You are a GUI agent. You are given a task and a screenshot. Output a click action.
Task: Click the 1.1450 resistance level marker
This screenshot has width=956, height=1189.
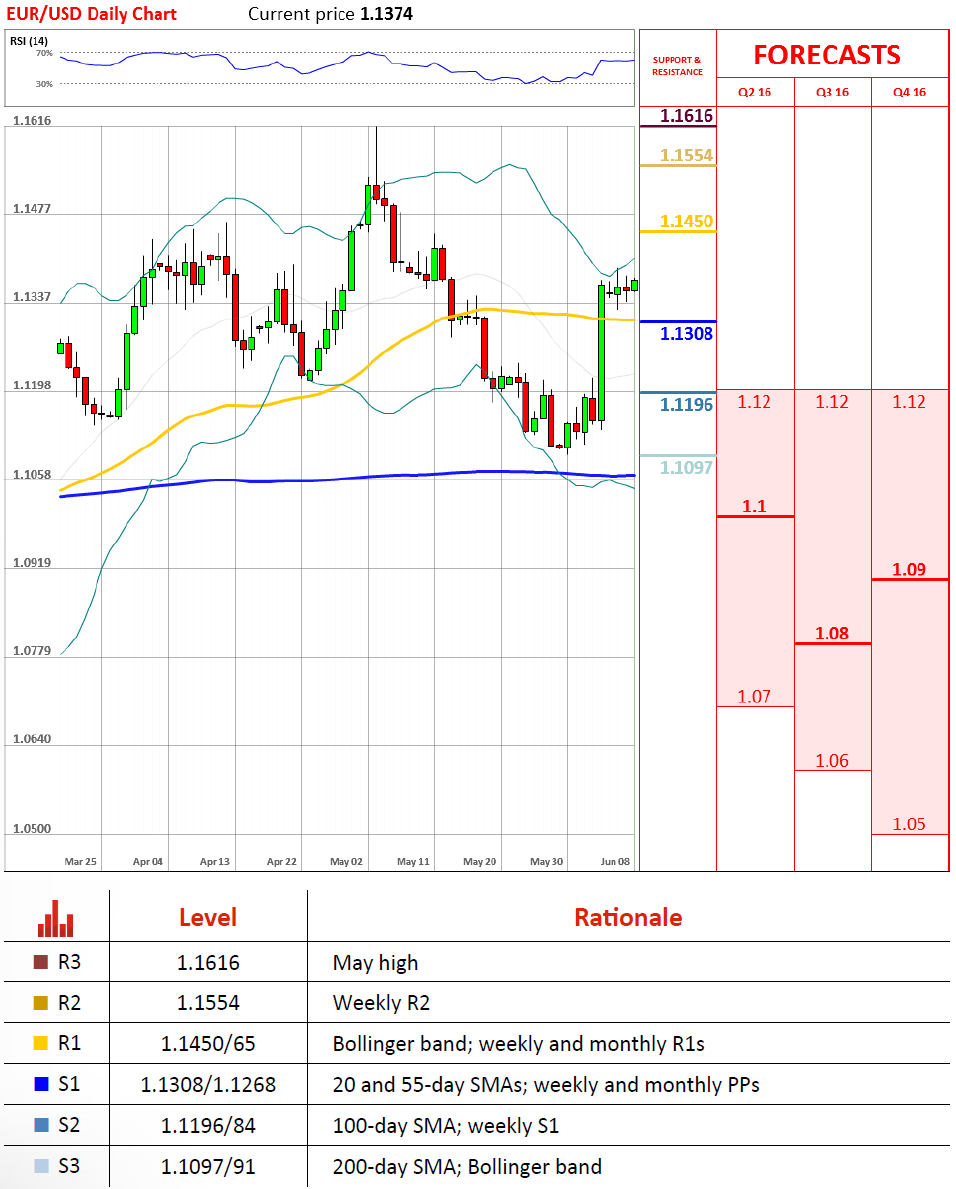point(686,221)
